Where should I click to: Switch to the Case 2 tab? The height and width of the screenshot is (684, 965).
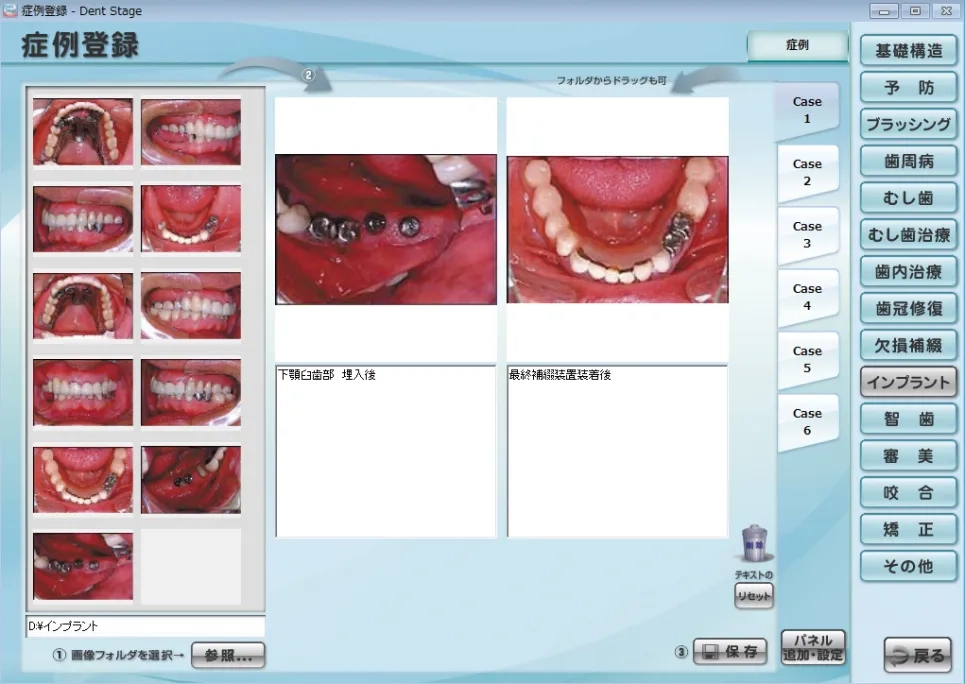pos(806,173)
